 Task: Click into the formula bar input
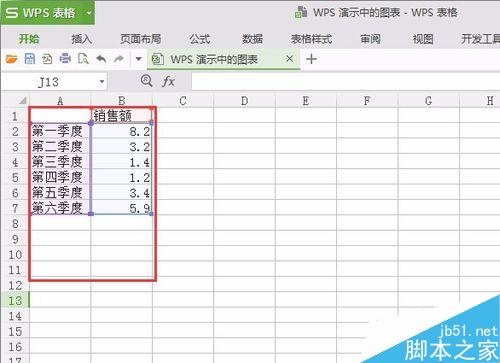coord(345,81)
